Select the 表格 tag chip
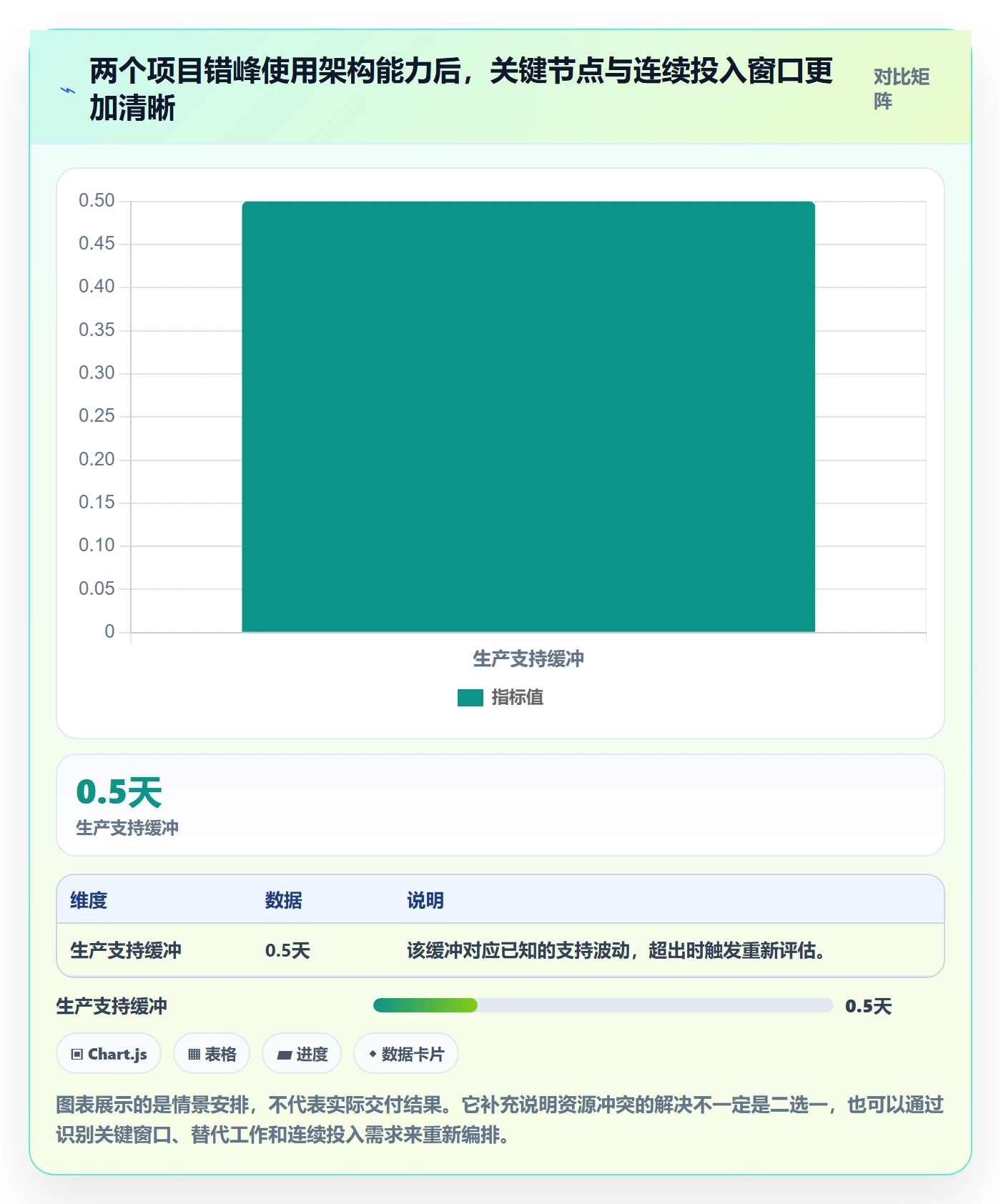 pos(212,1054)
